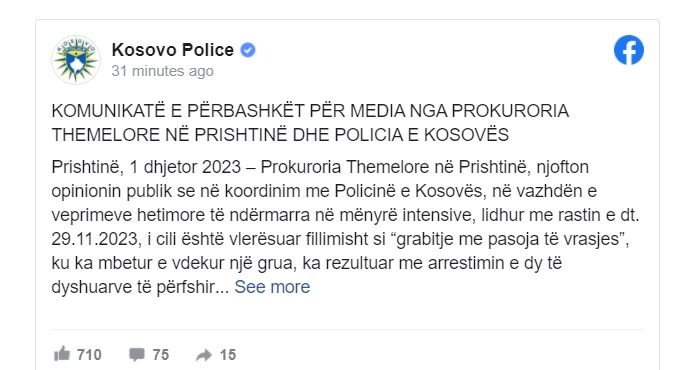
Task: Open the '31 minutes ago' timestamp link
Action: tap(162, 71)
